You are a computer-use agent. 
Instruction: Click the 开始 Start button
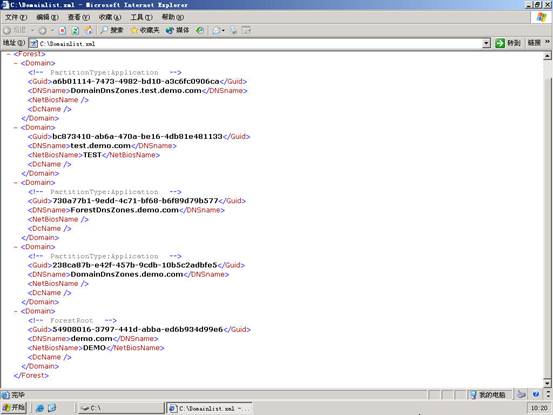pos(14,408)
